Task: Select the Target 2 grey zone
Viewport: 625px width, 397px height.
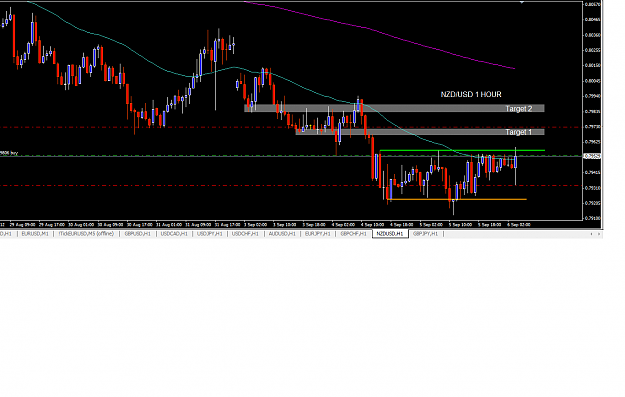Action: [x=394, y=108]
